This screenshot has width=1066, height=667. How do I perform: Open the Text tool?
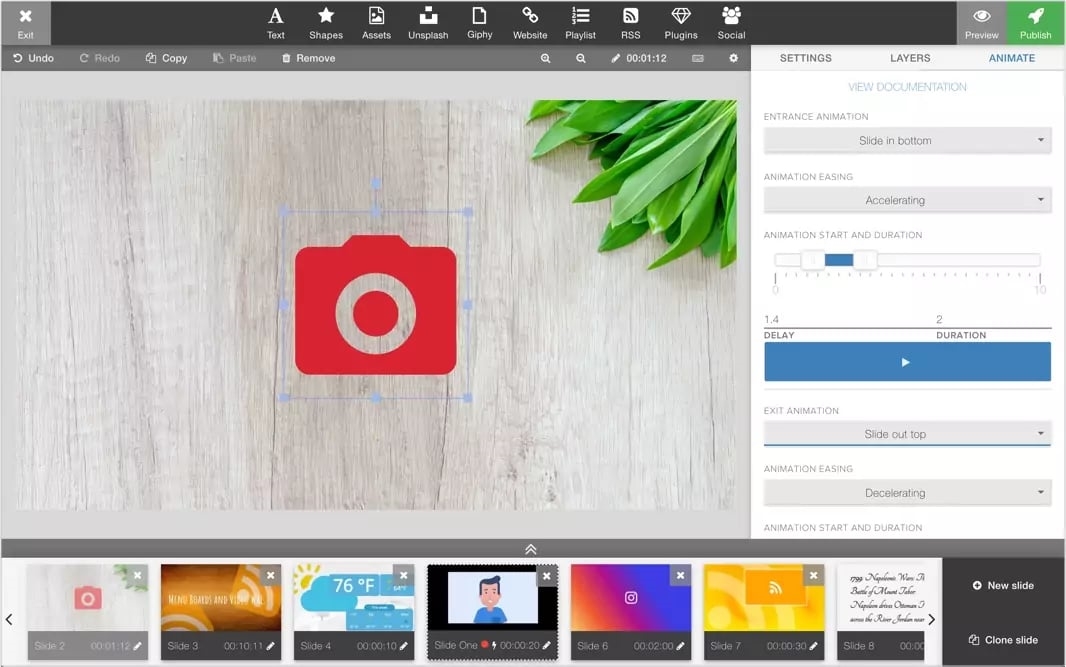click(x=276, y=22)
